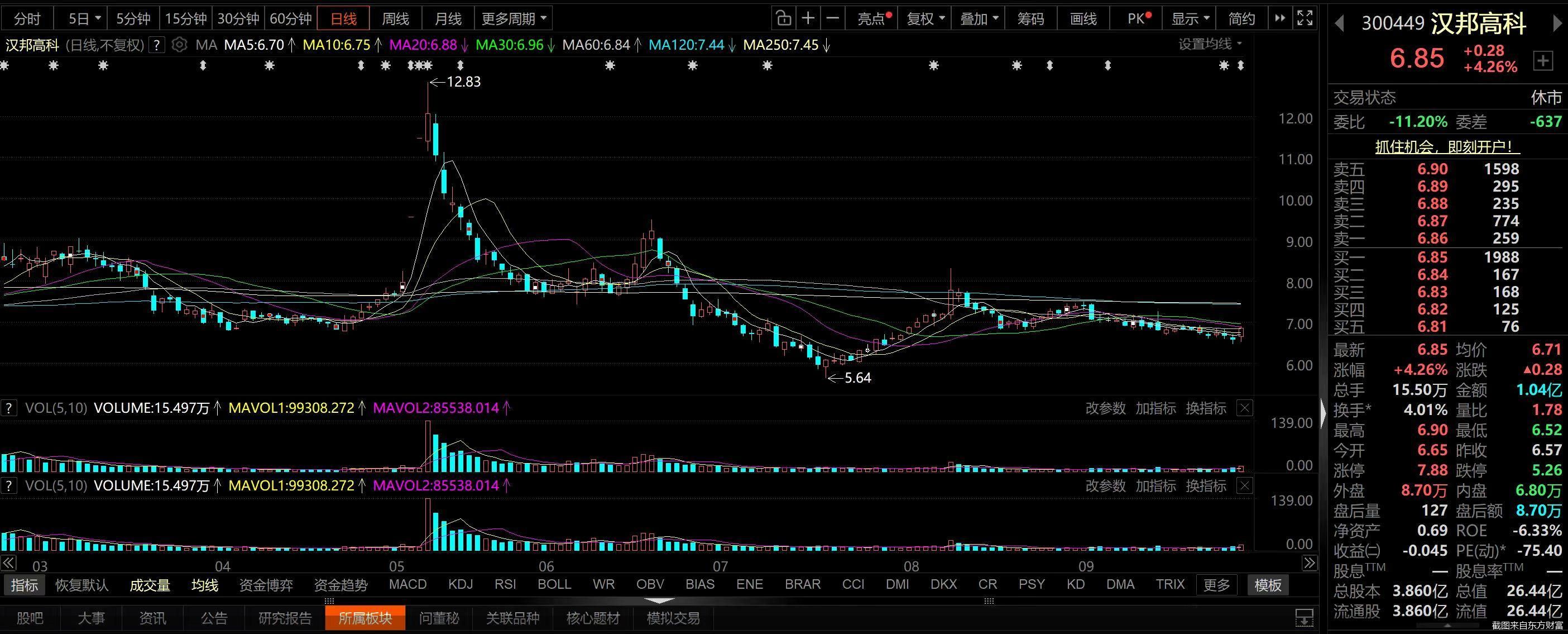1568x634 pixels.
Task: Go to next stock with right triangle
Action: 1557,24
